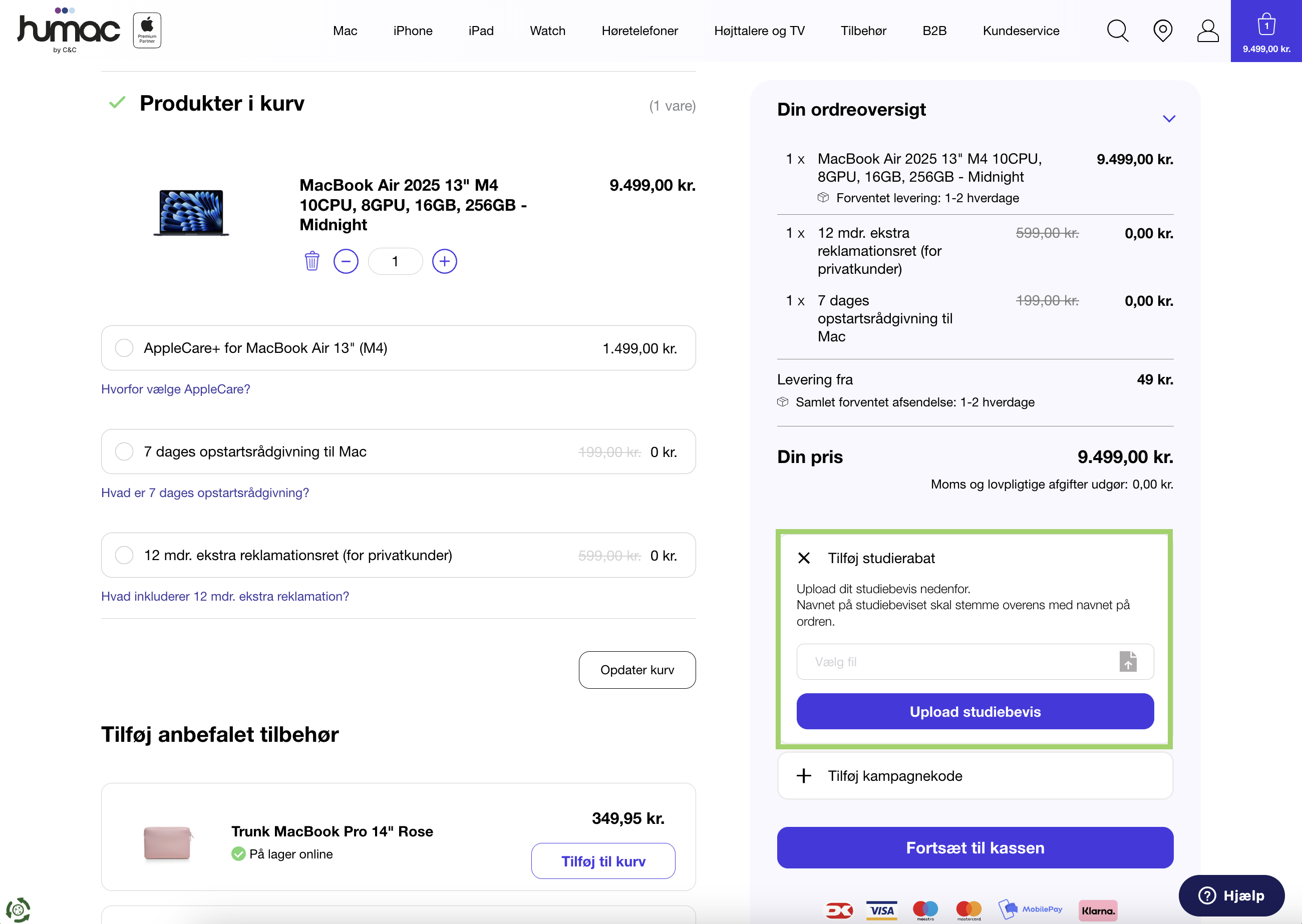1302x924 pixels.
Task: Click the Apple Premium Partner badge
Action: [147, 30]
